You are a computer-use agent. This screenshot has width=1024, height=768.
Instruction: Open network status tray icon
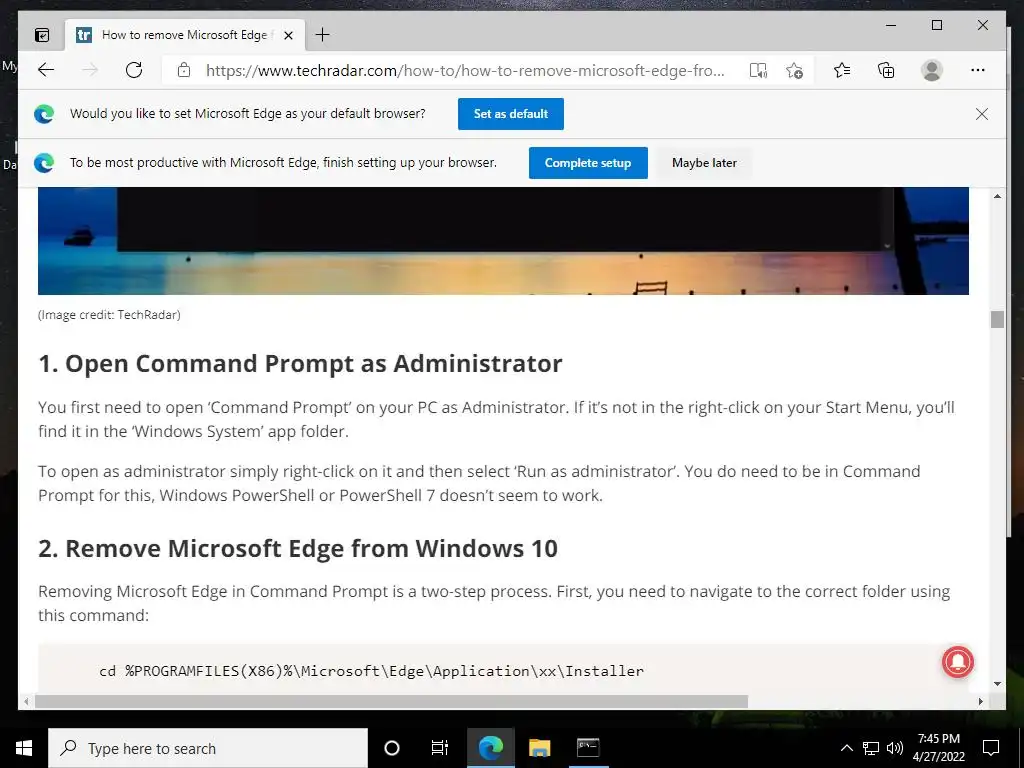tap(871, 748)
